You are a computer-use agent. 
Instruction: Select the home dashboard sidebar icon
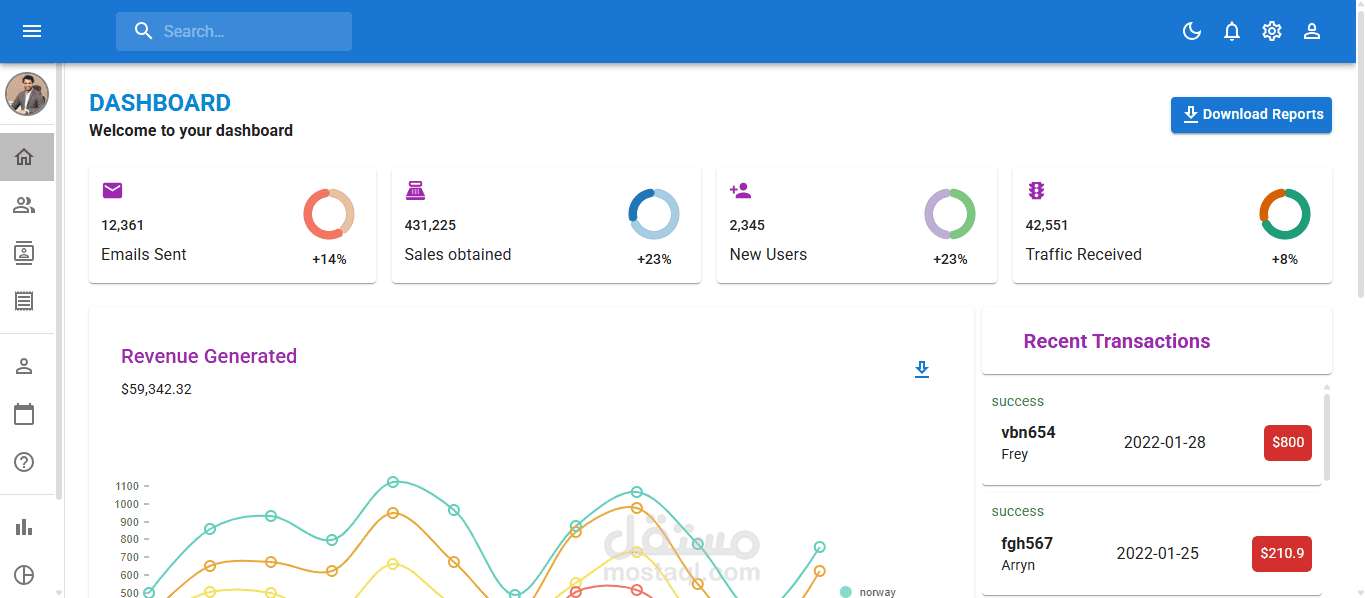click(25, 157)
